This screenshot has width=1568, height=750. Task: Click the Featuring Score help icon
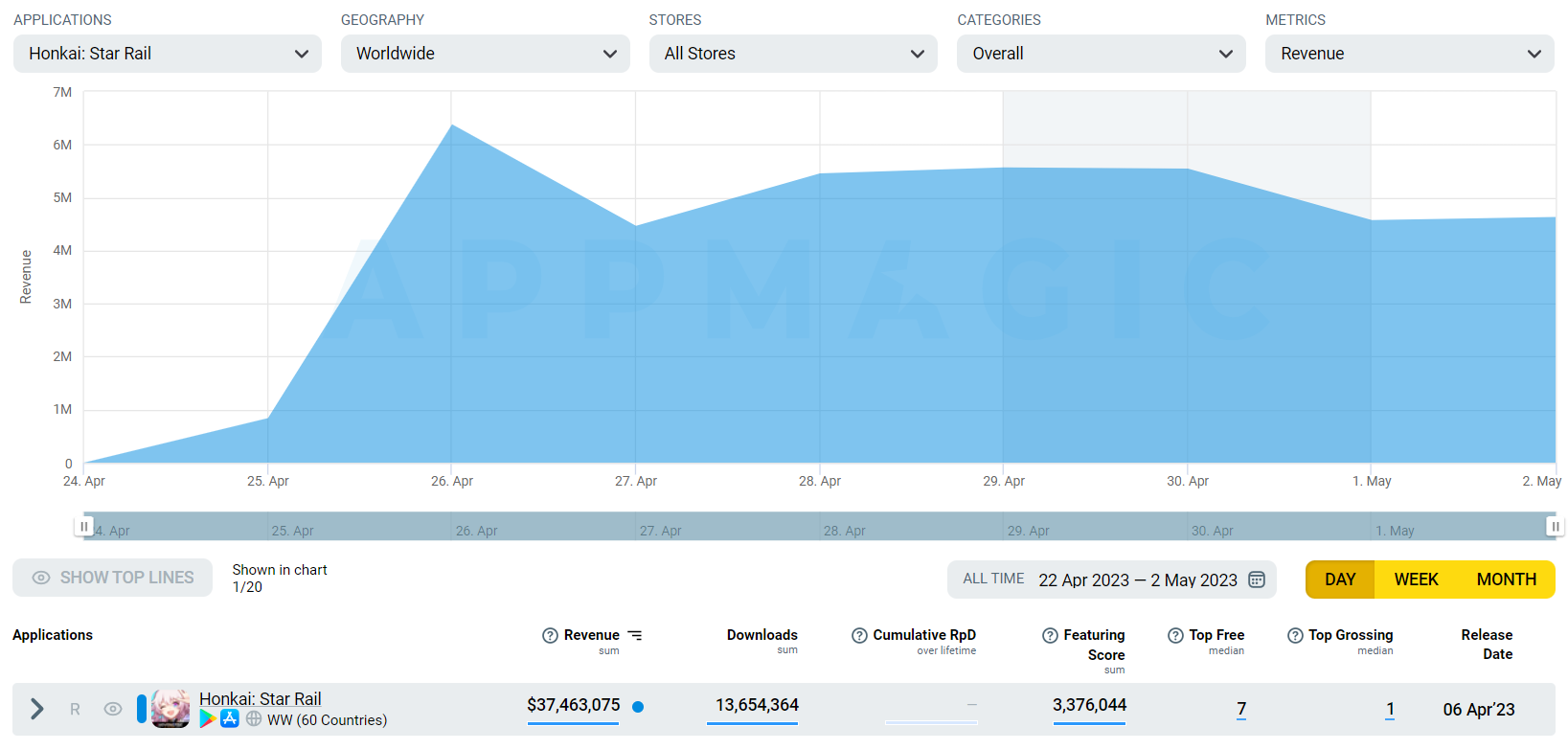1050,636
